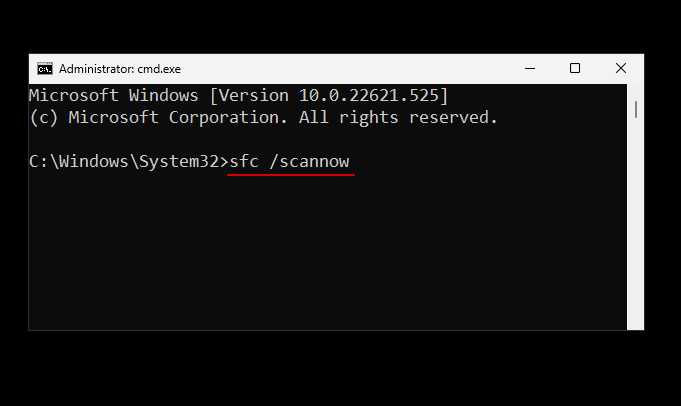Screen dimensions: 681x406
Task: Click the "(c)" copyright symbol text
Action: (x=43, y=117)
